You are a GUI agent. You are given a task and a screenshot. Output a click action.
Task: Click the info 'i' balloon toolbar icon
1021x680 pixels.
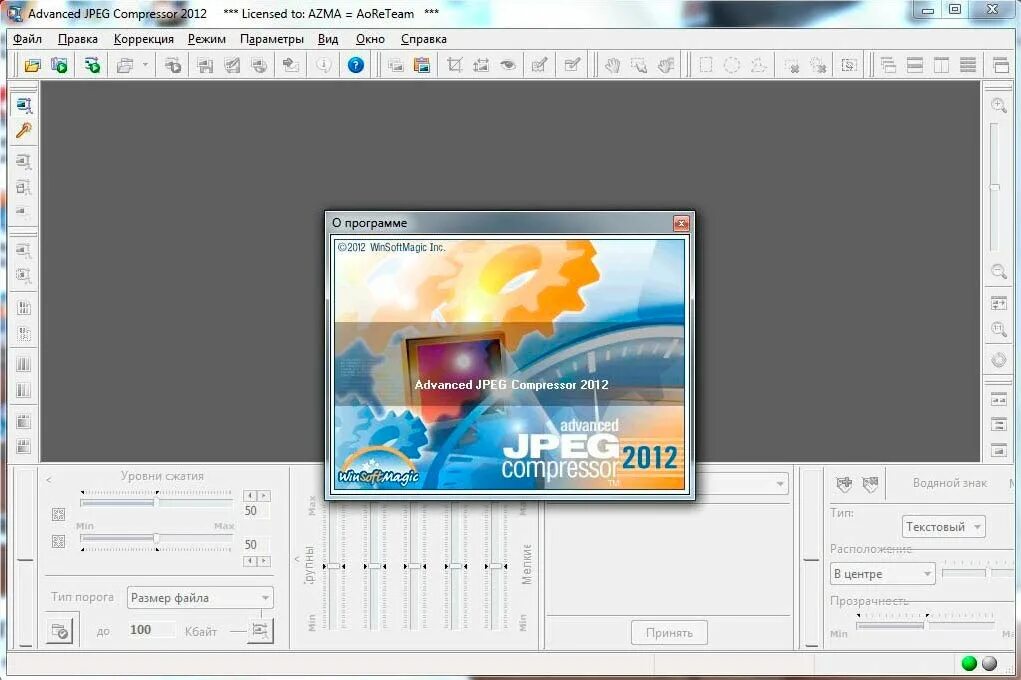click(324, 65)
